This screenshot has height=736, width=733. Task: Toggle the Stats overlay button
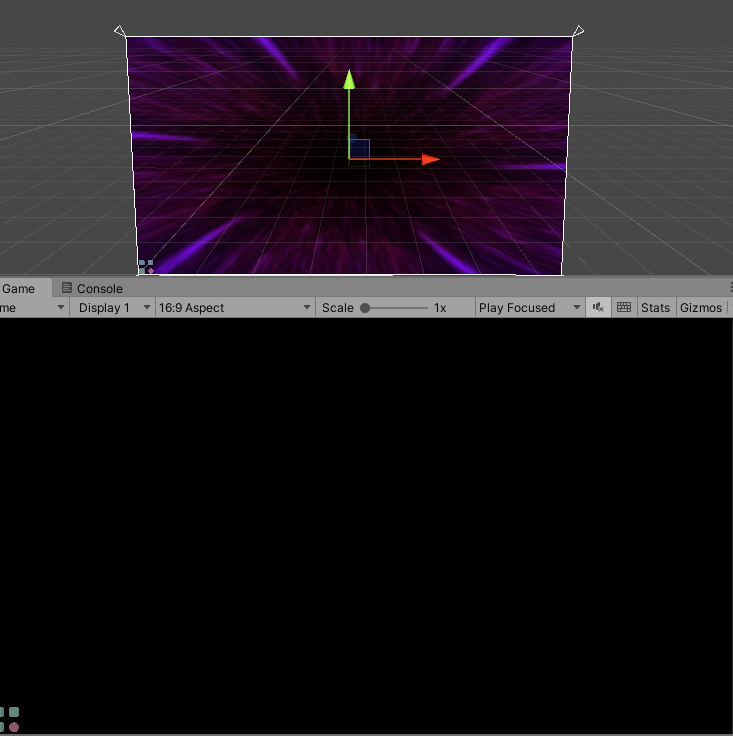click(656, 308)
